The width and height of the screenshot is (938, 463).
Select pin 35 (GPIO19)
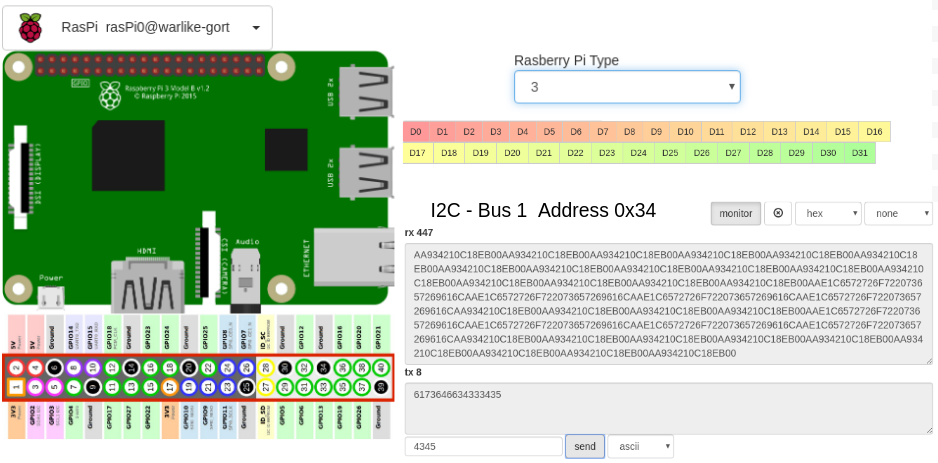pos(342,388)
